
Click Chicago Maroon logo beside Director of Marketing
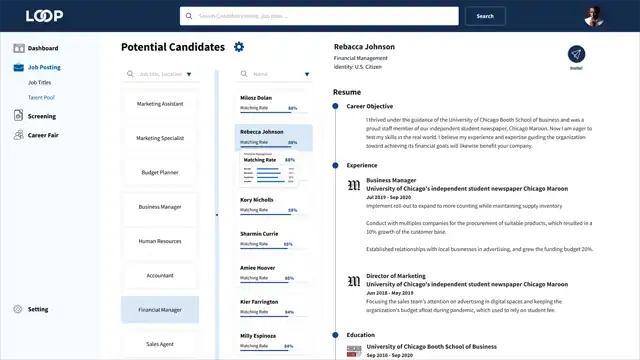(354, 281)
